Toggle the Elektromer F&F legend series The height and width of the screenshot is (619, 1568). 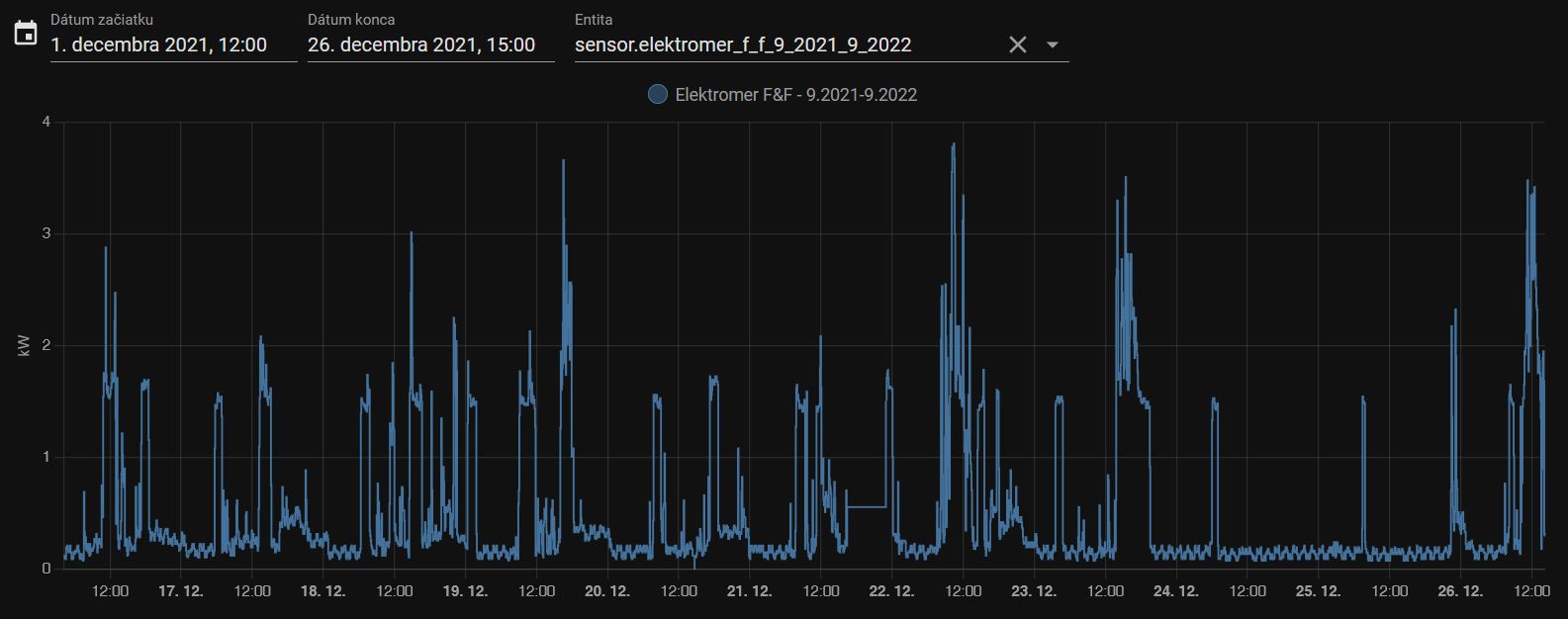coord(783,95)
